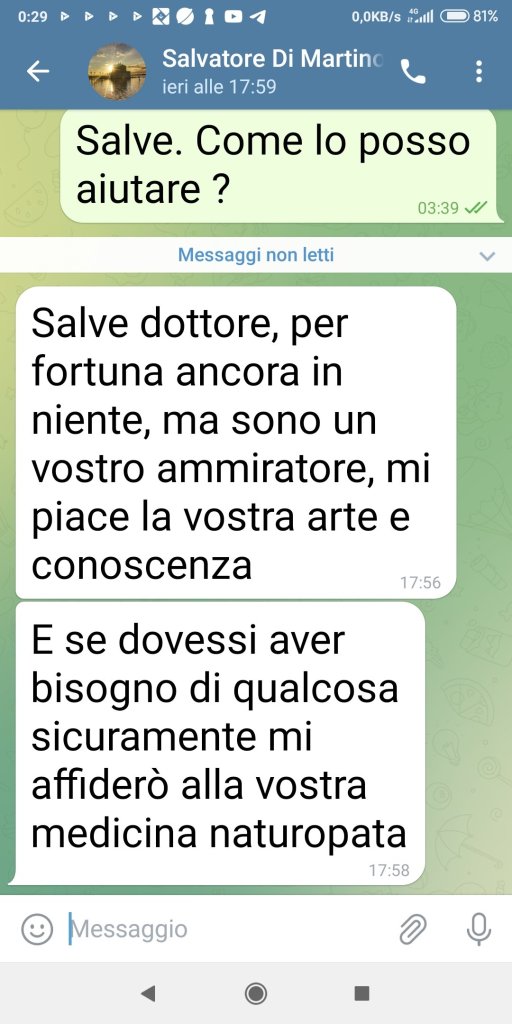Open Salvatore Di Martino's profile picture
The image size is (512, 1024).
pyautogui.click(x=117, y=72)
